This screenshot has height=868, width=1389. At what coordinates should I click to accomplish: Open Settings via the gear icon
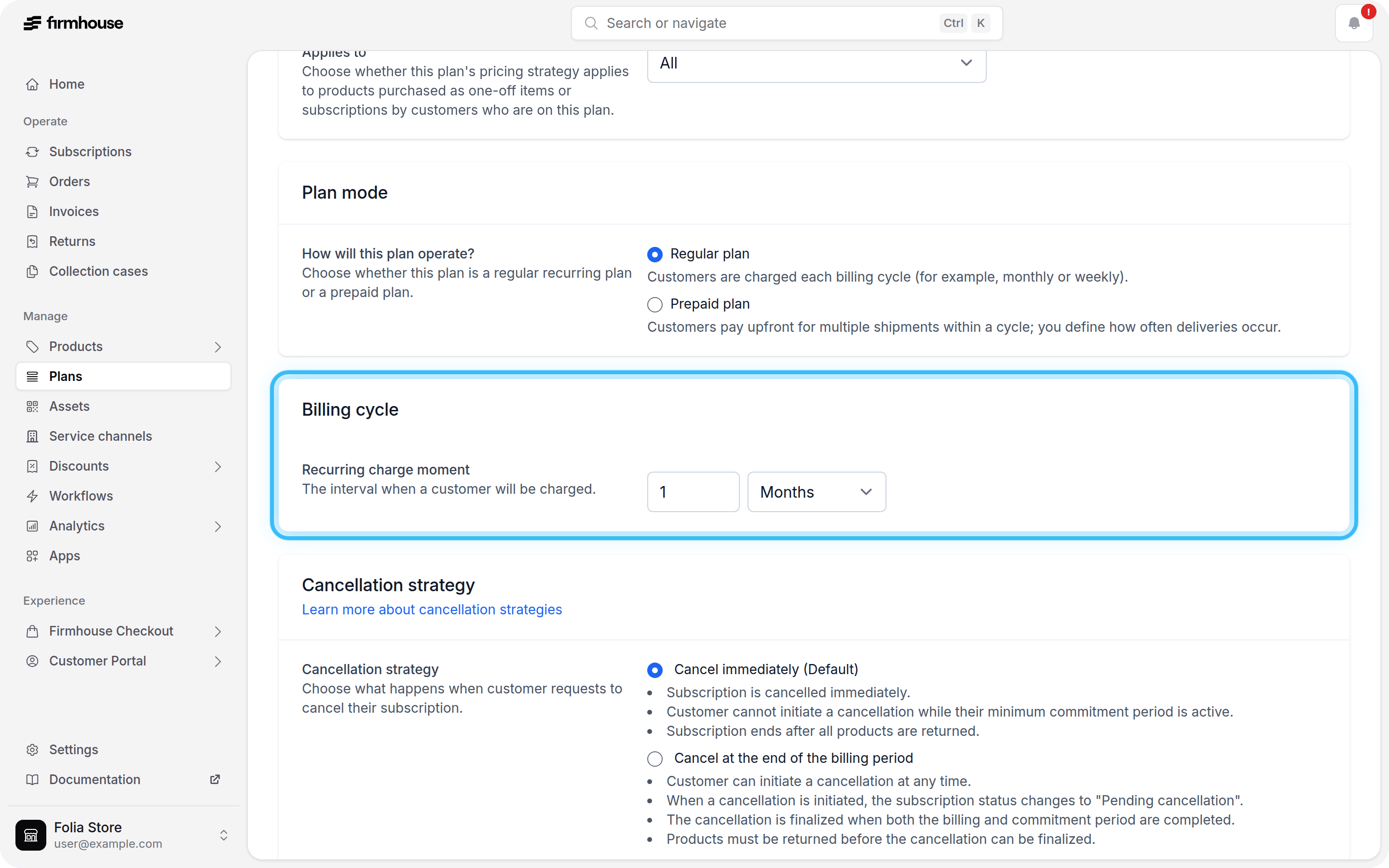[x=32, y=750]
